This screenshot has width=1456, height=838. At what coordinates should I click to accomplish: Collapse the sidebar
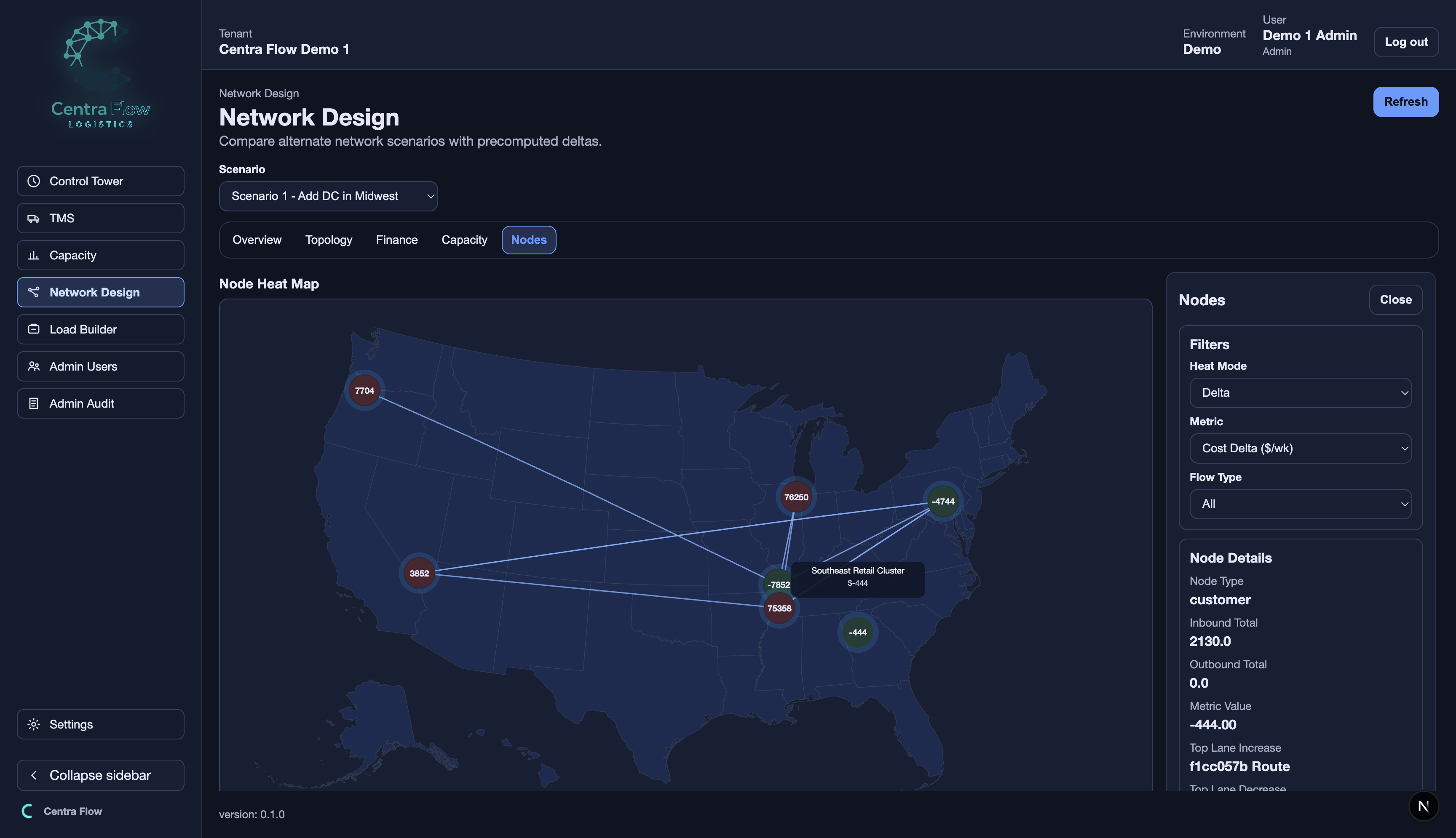99,775
